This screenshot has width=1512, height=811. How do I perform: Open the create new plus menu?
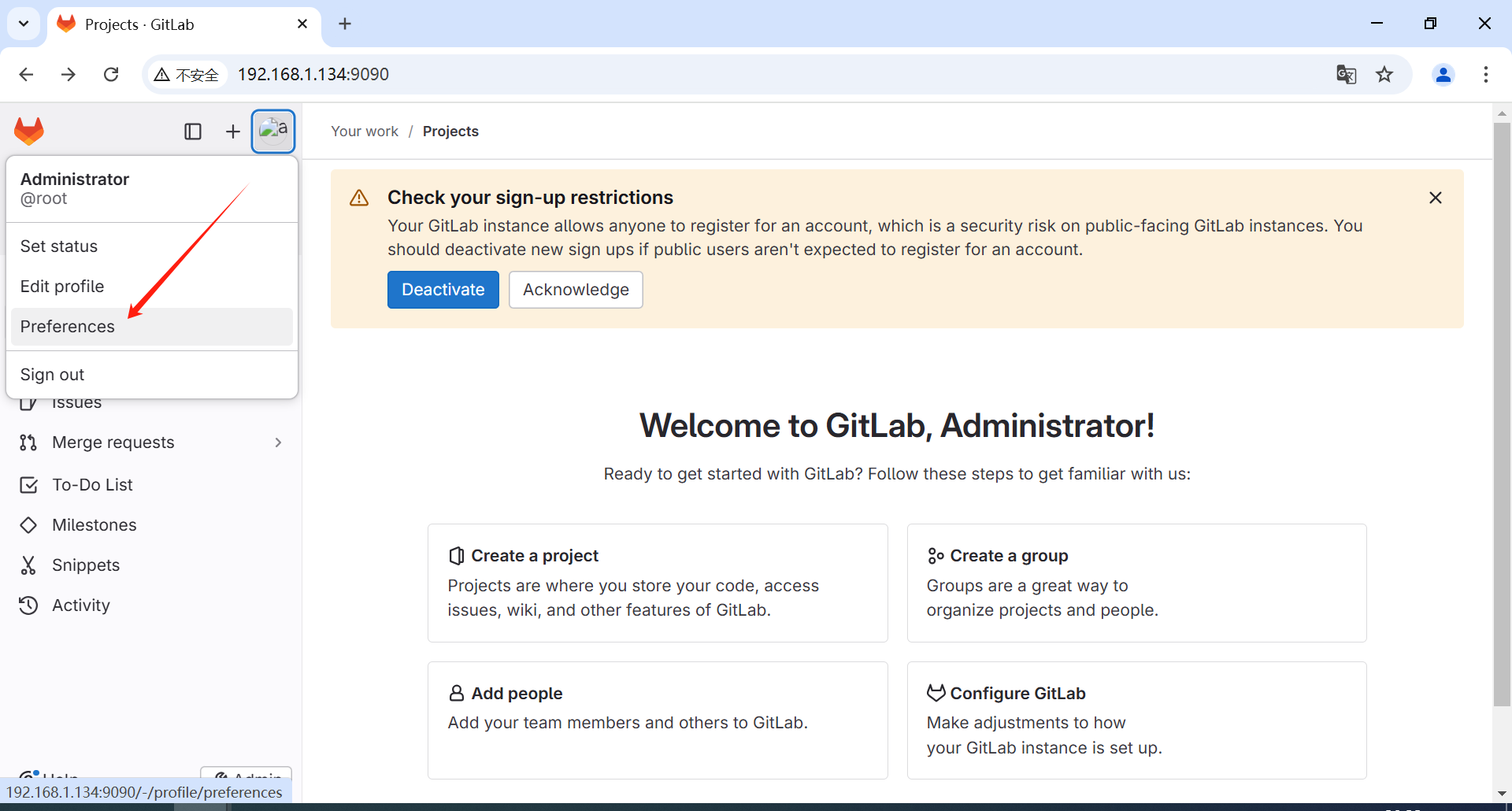click(232, 131)
